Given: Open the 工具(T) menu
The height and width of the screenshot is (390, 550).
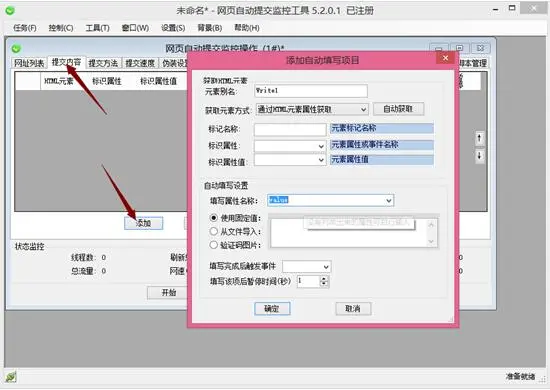Looking at the screenshot, I should pos(98,28).
